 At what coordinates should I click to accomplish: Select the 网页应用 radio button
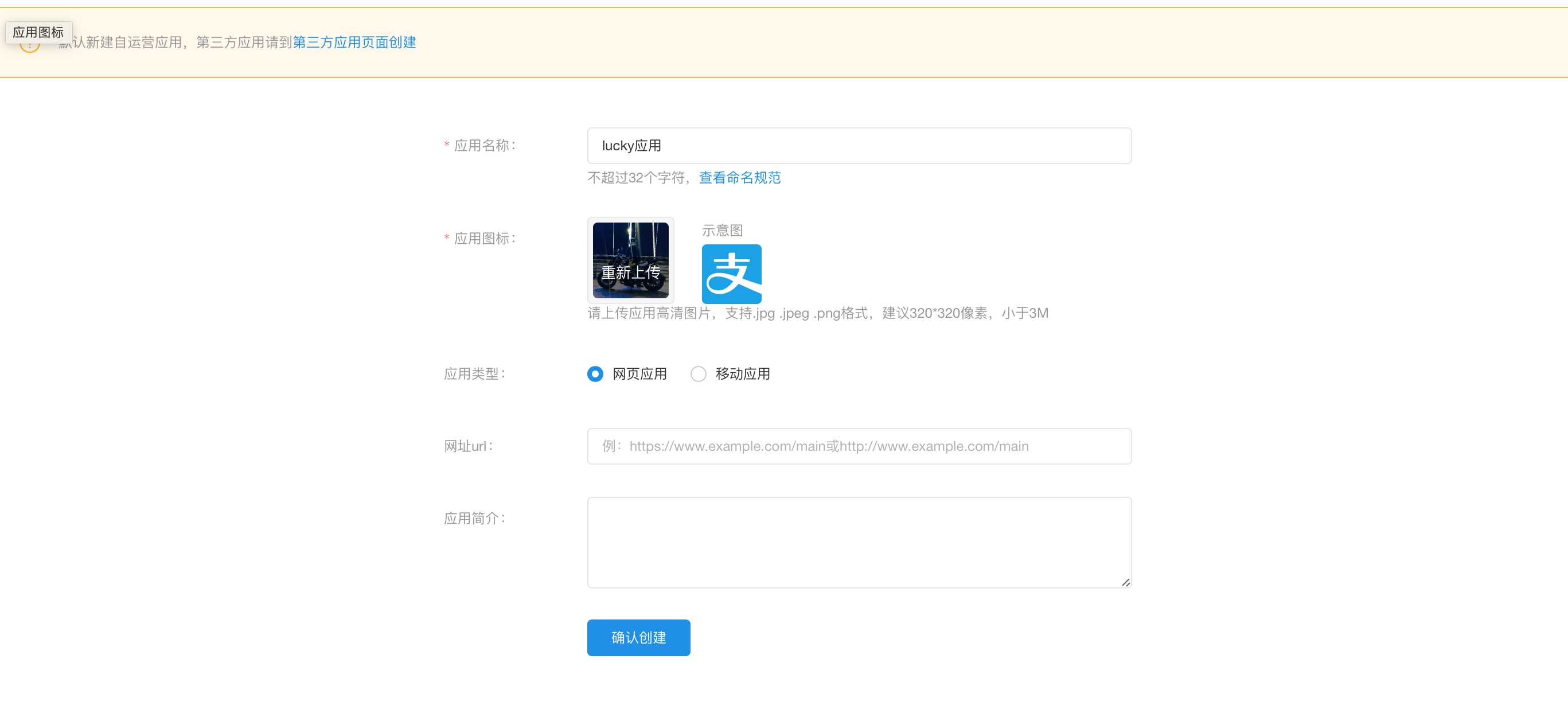tap(595, 374)
